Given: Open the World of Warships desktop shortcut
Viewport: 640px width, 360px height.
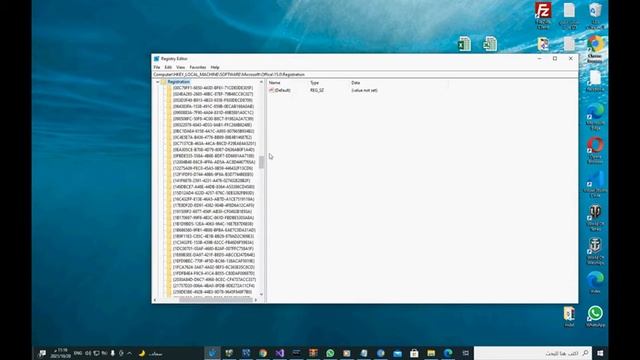Looking at the screenshot, I should click(x=595, y=251).
